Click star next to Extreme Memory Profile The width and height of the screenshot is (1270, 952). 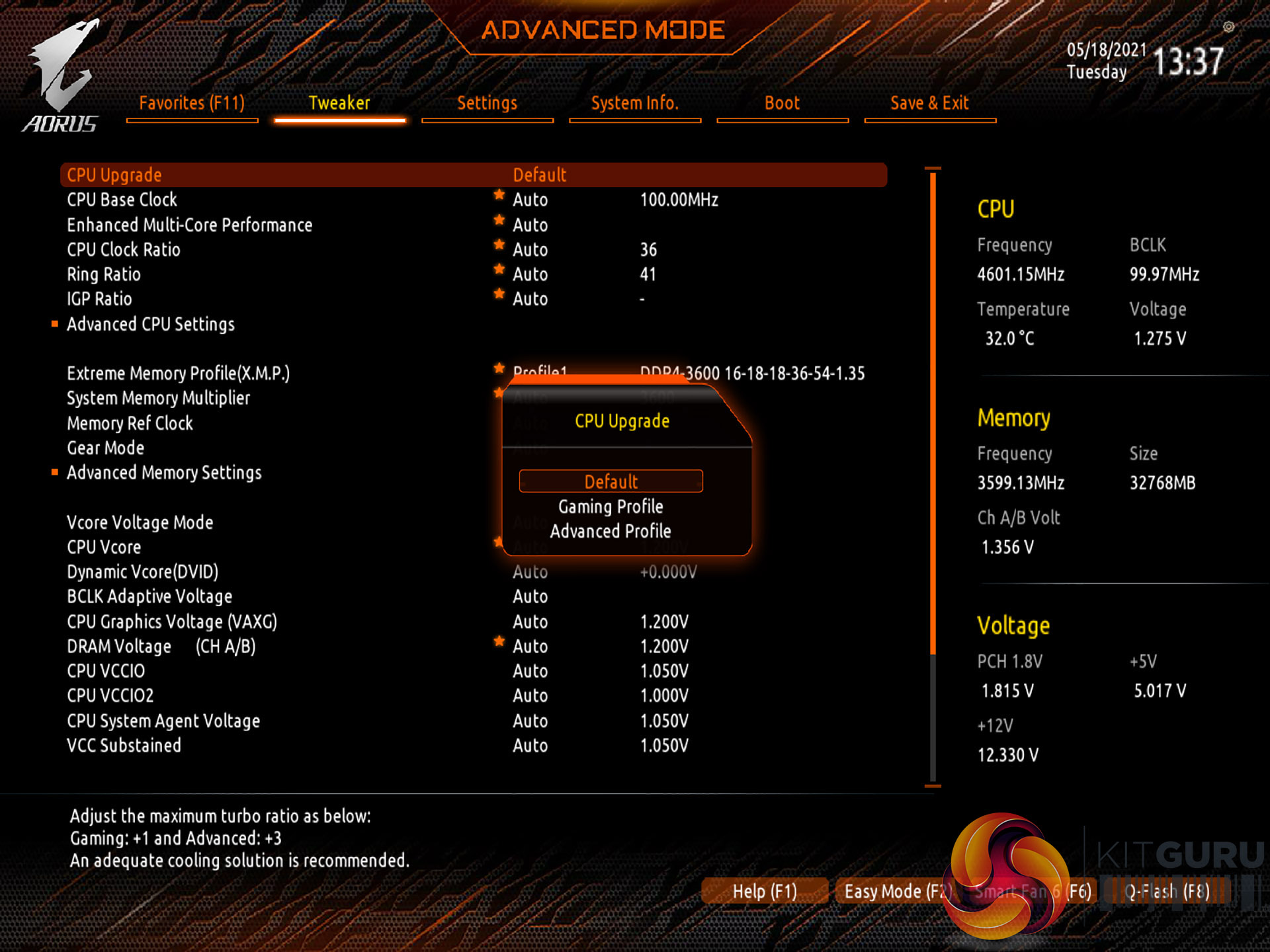(499, 368)
